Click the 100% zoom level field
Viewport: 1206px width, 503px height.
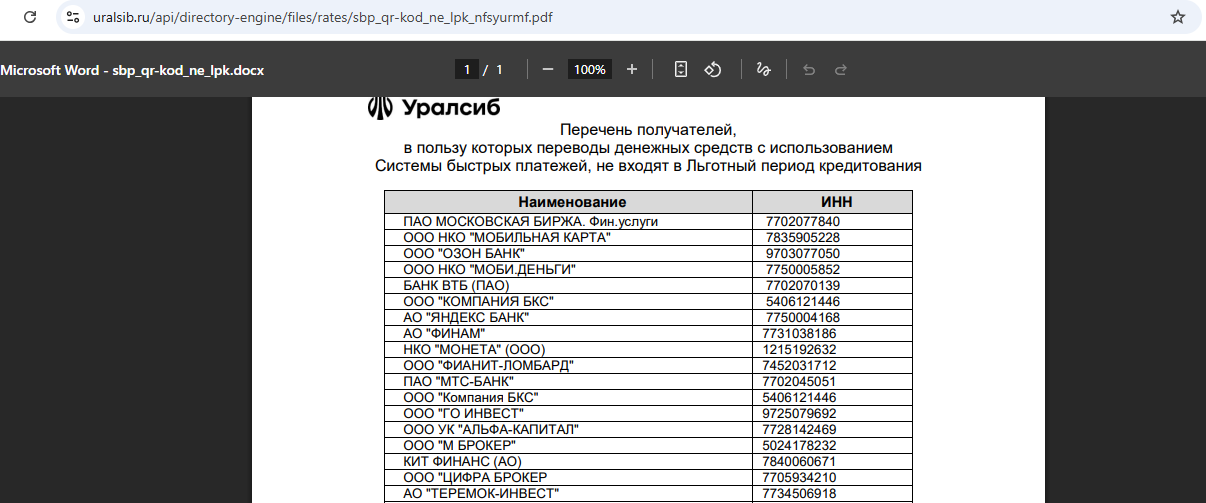pos(590,70)
